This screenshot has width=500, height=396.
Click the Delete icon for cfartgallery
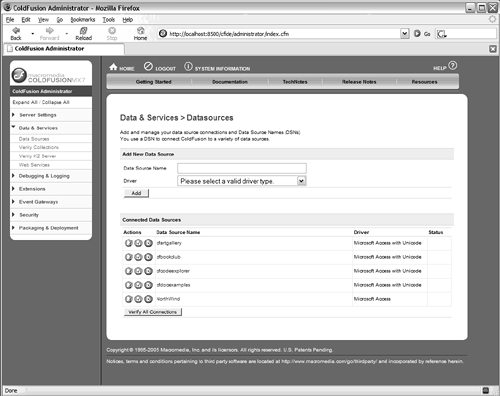148,243
